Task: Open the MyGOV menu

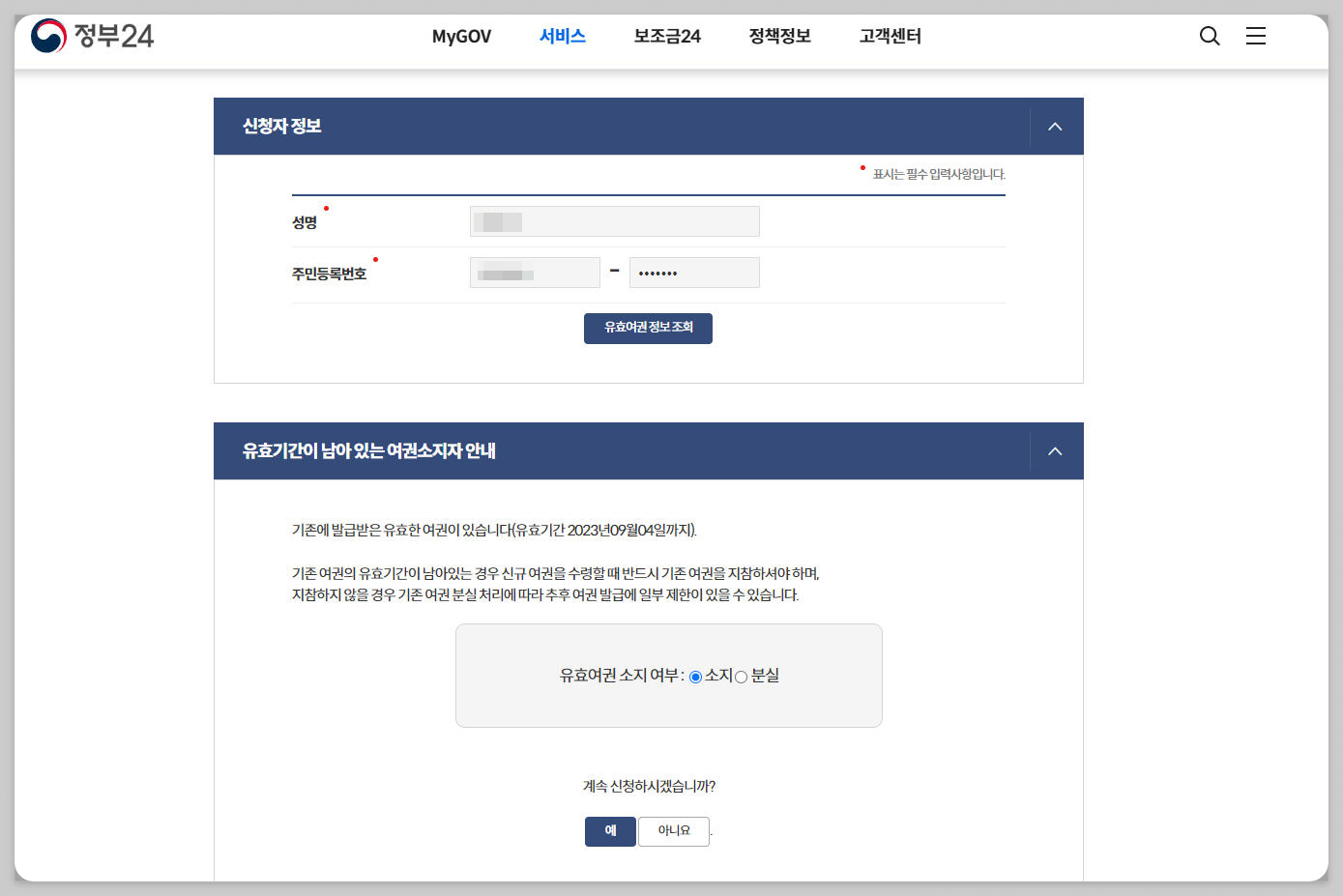Action: pos(461,37)
